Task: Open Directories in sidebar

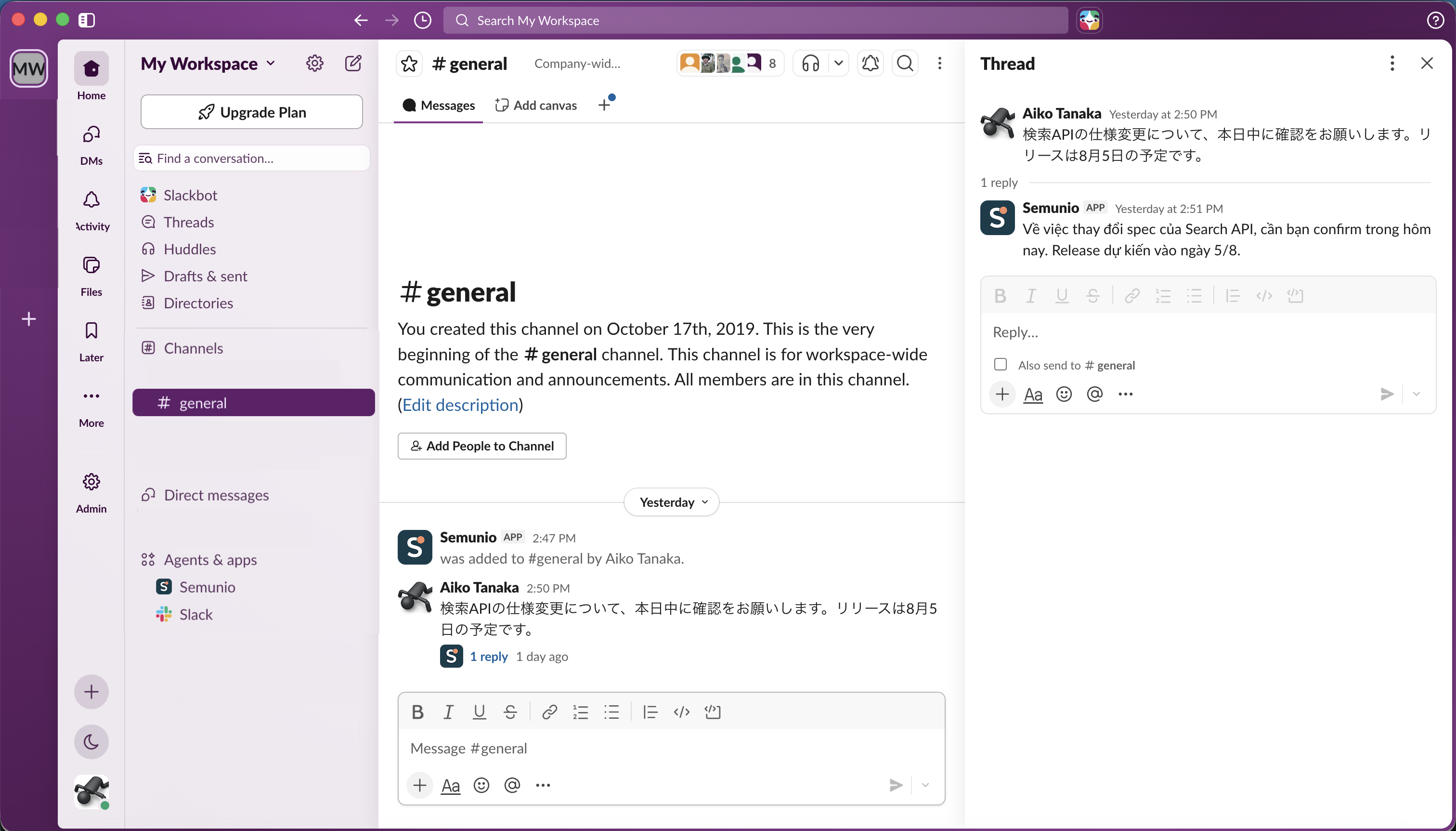Action: (x=198, y=303)
